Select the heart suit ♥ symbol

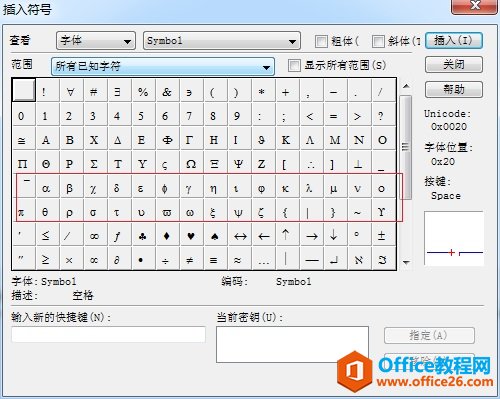click(191, 236)
